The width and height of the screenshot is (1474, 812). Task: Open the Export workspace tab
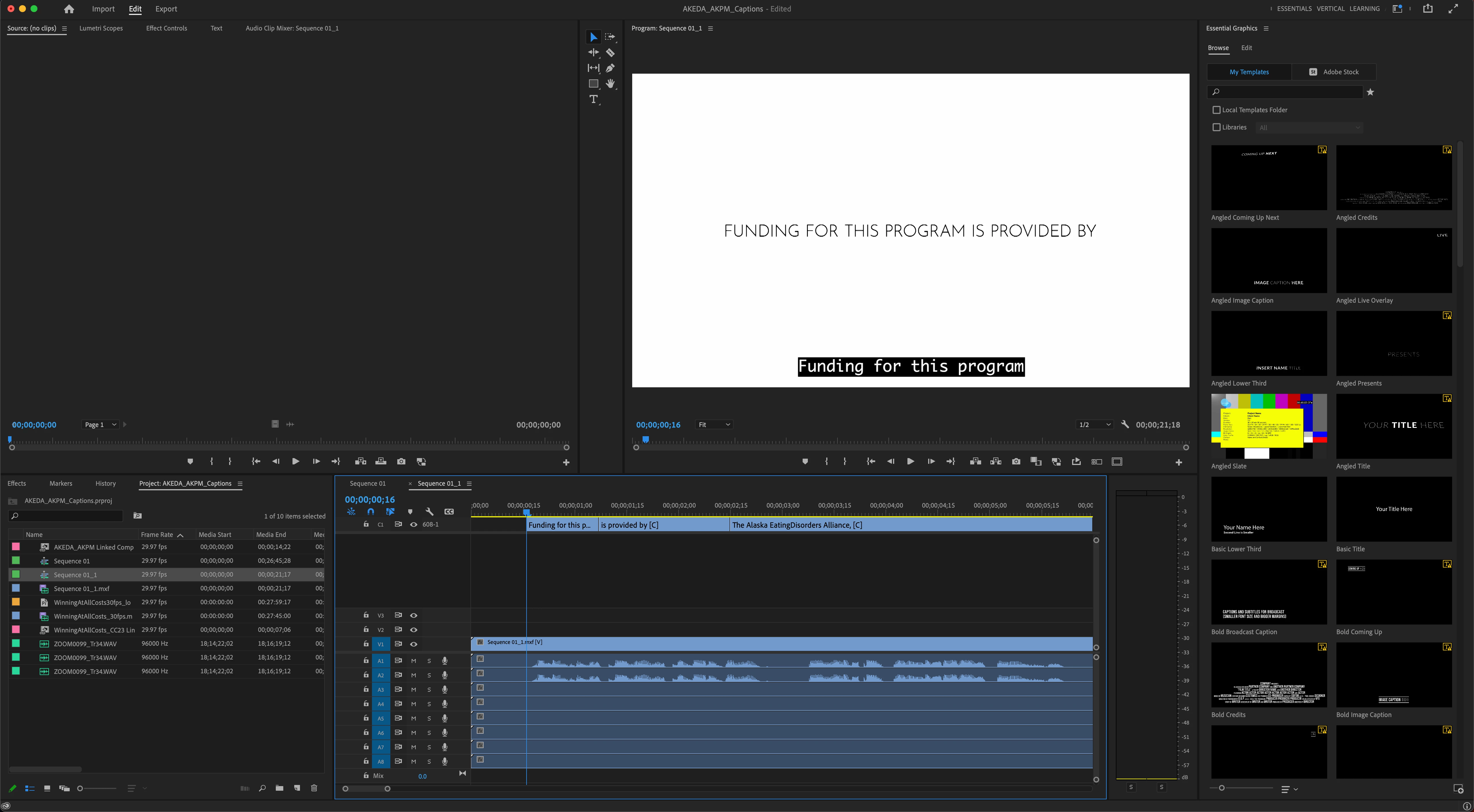[166, 9]
